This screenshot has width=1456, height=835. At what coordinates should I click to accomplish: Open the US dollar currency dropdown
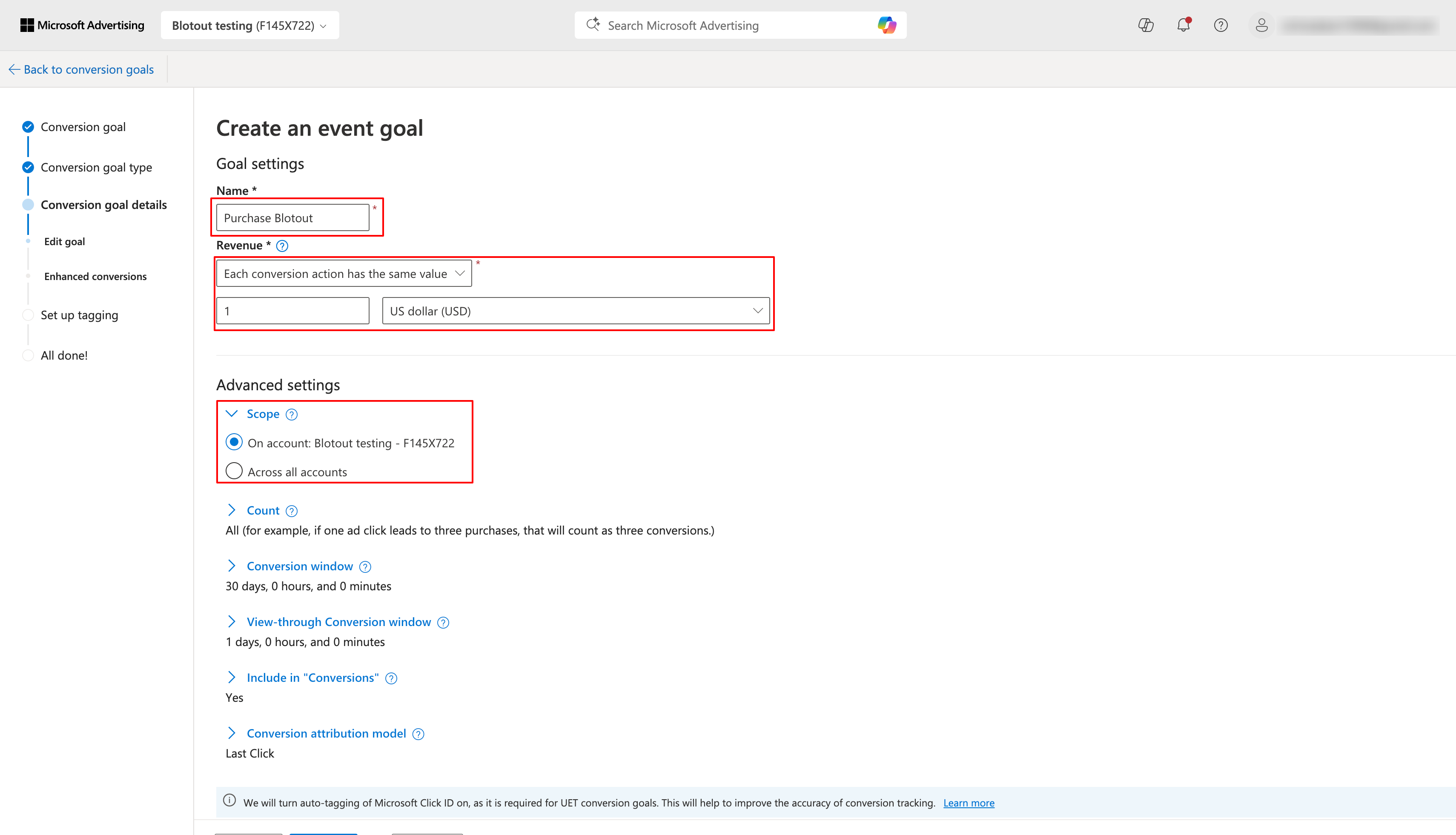576,311
